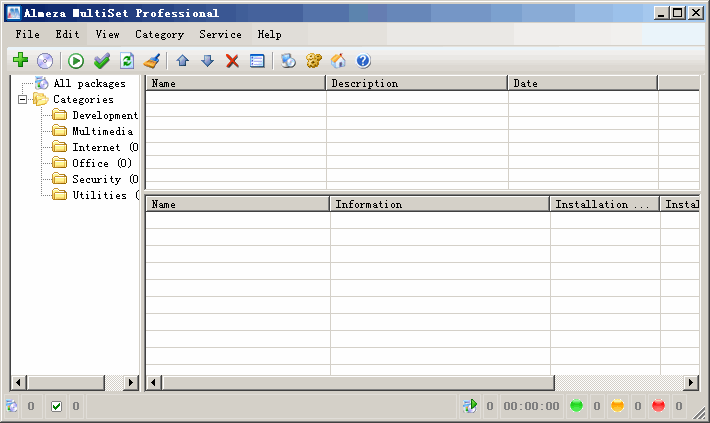The image size is (710, 423).
Task: Click the red status indicator in status bar
Action: (x=658, y=406)
